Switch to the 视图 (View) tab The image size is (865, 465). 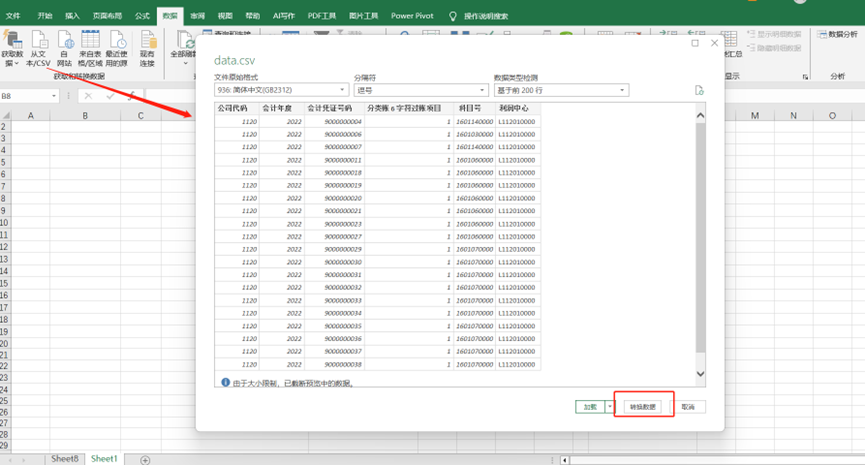(x=225, y=16)
